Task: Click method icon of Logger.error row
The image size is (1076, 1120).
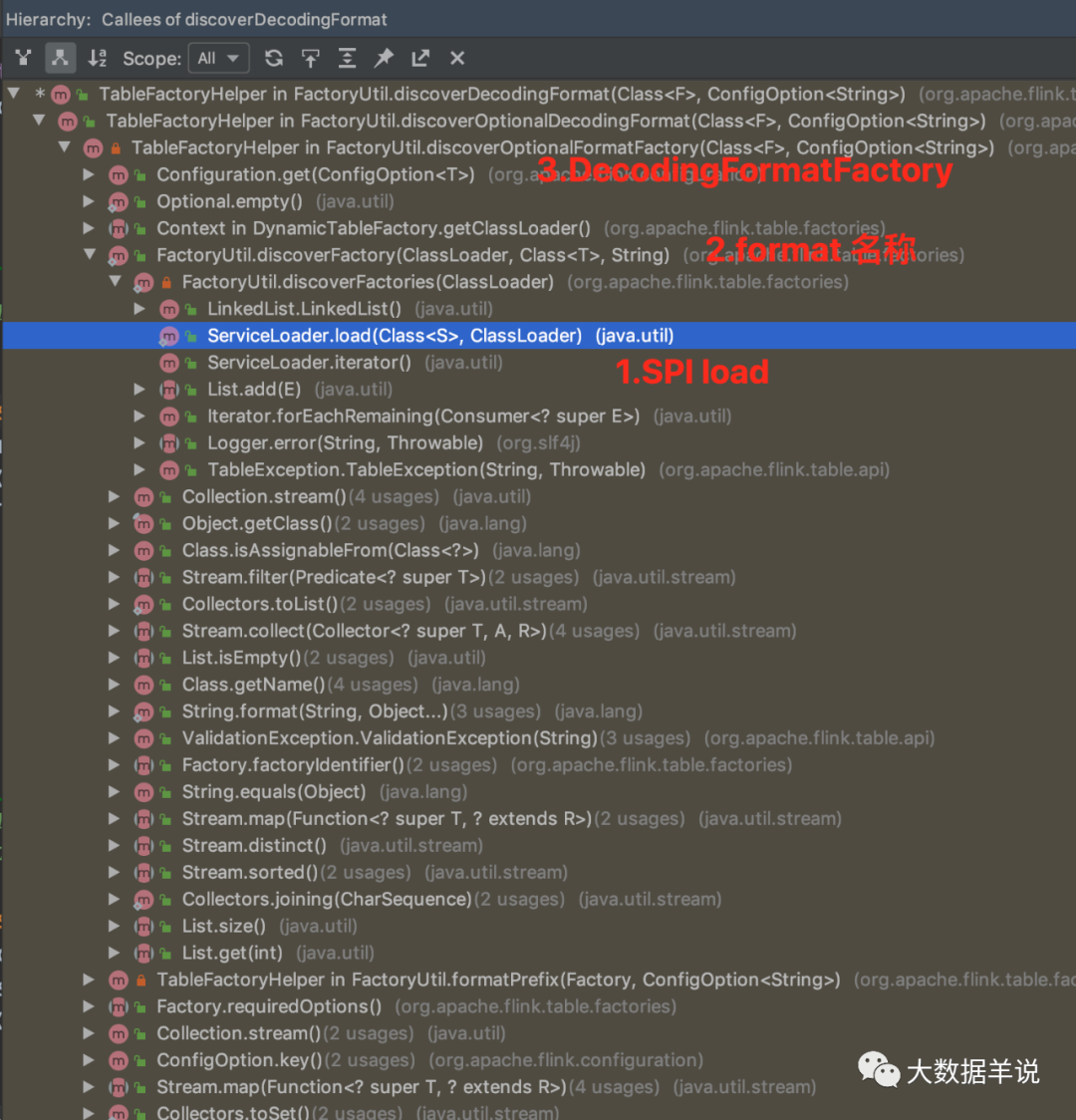Action: 168,442
